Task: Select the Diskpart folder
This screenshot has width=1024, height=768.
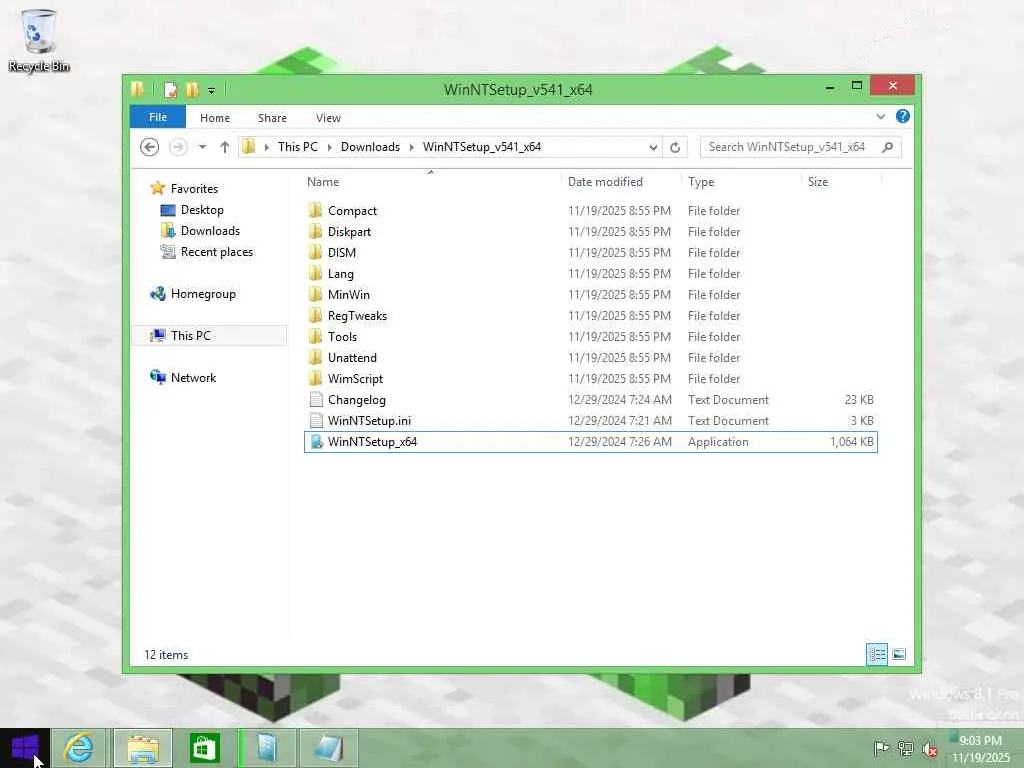Action: 590,231
